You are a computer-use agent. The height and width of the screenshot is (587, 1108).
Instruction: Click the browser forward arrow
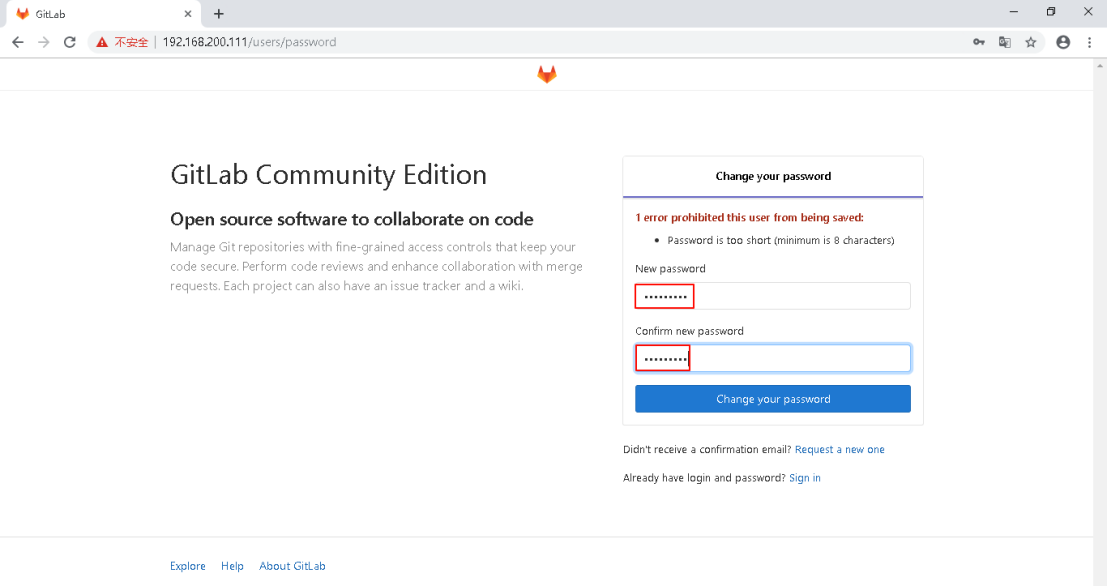[44, 42]
